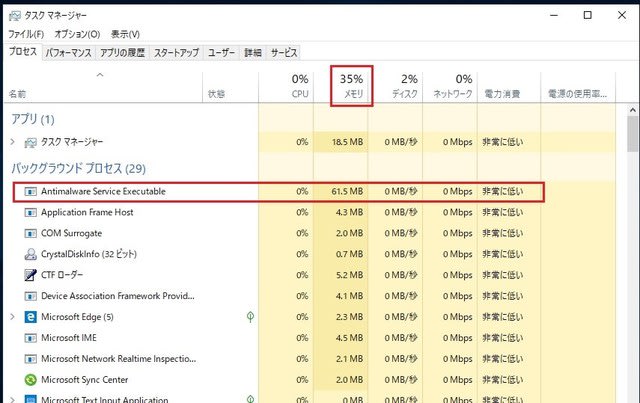Click the バックグラウンド プロセス (29) heading

tap(78, 168)
